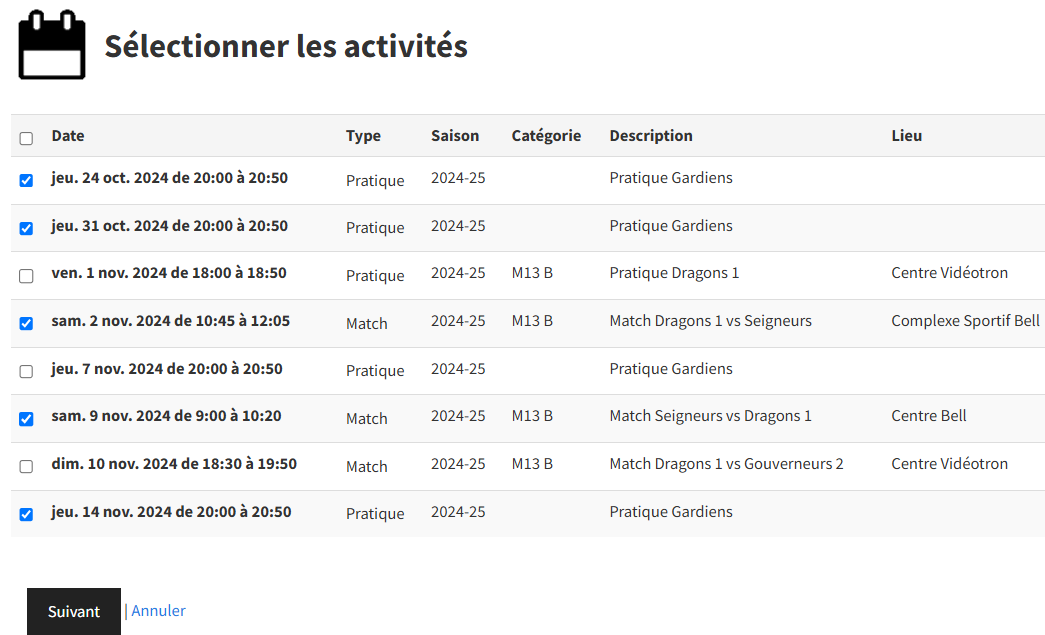
Task: Uncheck the jeu. 31 oct. 2024 practice
Action: (26, 229)
